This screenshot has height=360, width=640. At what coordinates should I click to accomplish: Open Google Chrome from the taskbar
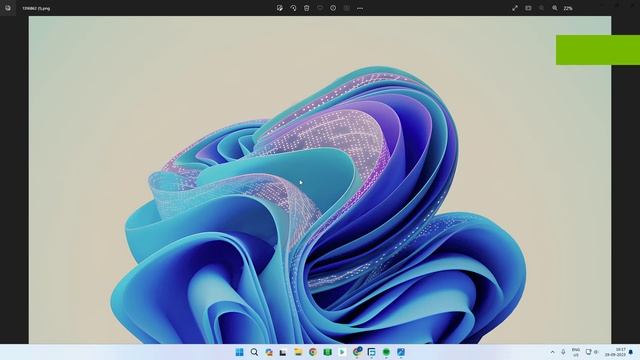coord(313,352)
